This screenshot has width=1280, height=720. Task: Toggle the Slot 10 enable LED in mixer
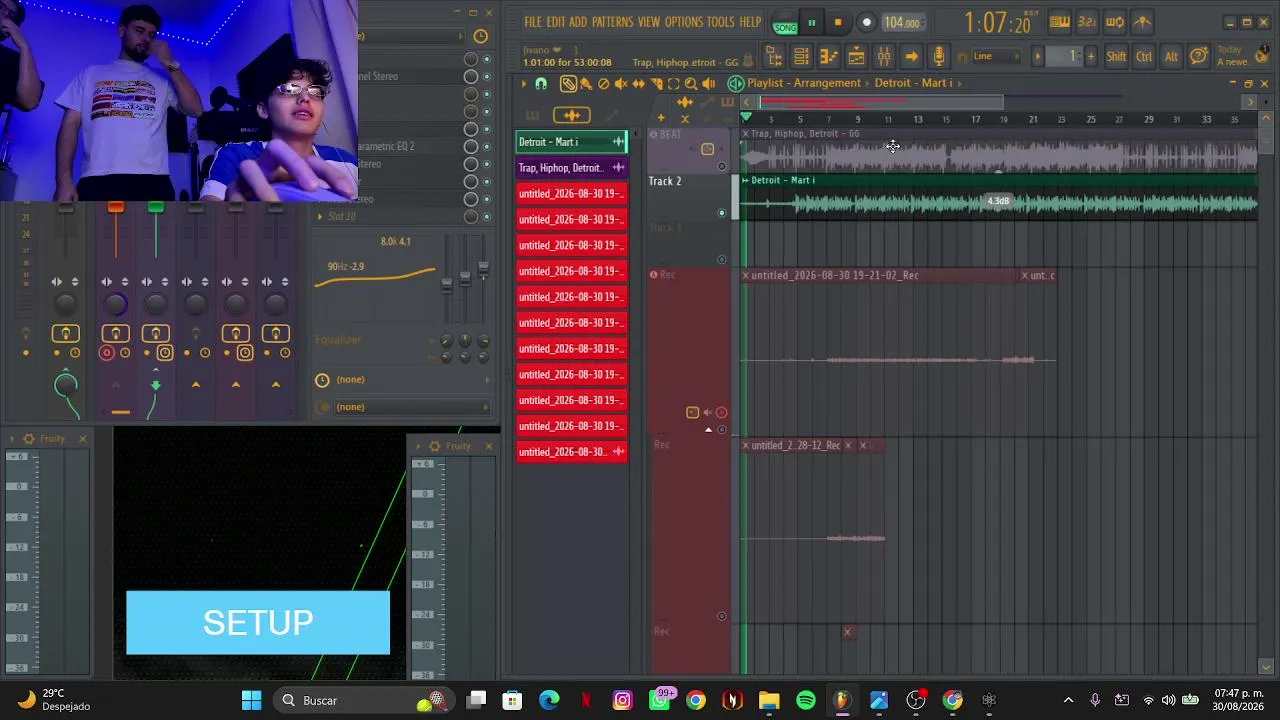[x=486, y=216]
